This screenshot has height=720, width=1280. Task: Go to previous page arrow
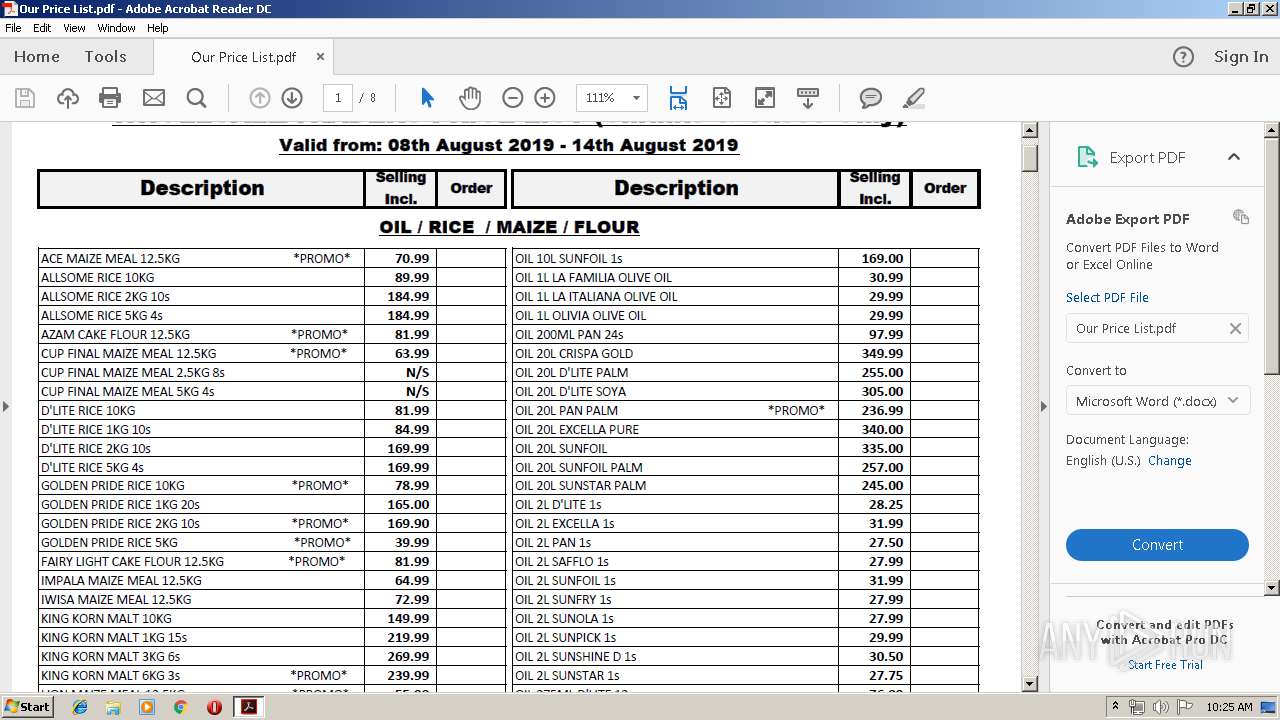[259, 98]
